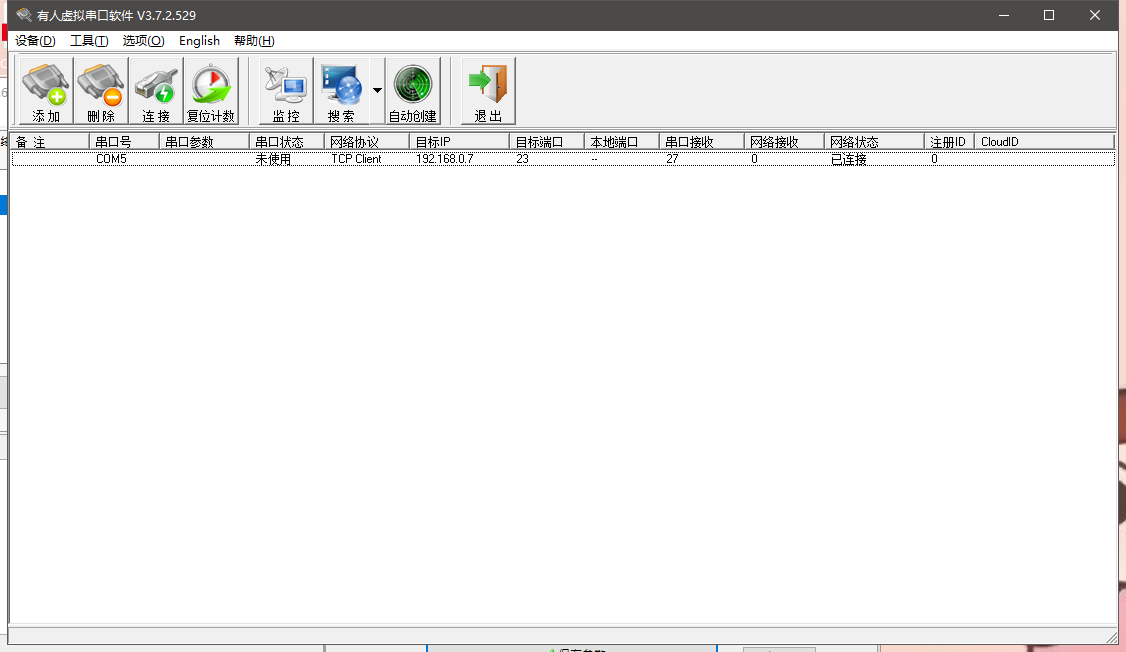This screenshot has height=652, width=1126.
Task: Open the 工具(T) menu
Action: point(89,41)
